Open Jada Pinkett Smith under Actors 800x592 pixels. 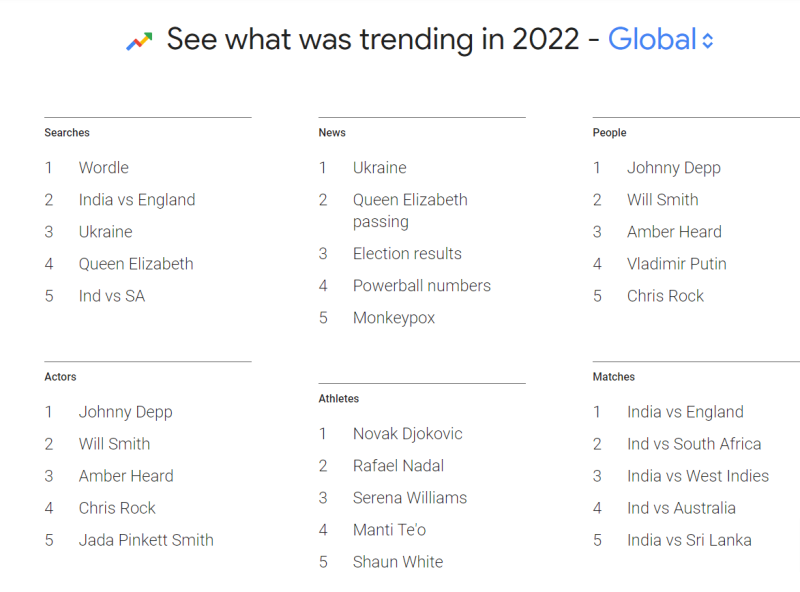(146, 539)
